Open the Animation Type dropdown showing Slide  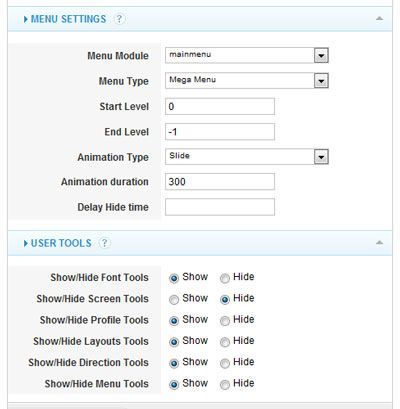[x=247, y=157]
